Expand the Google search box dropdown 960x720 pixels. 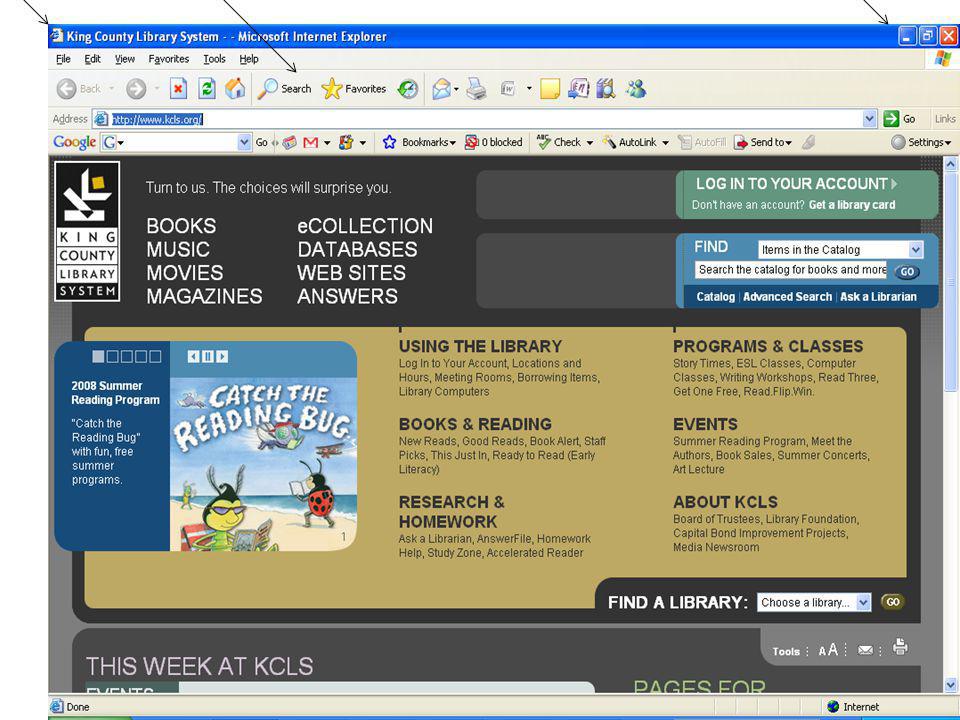[x=244, y=143]
